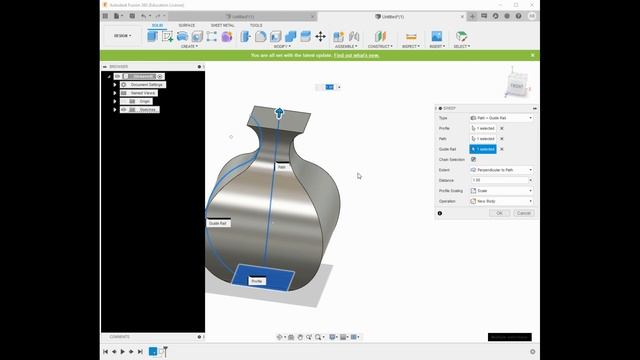Select the Create Form tool icon

pos(227,36)
